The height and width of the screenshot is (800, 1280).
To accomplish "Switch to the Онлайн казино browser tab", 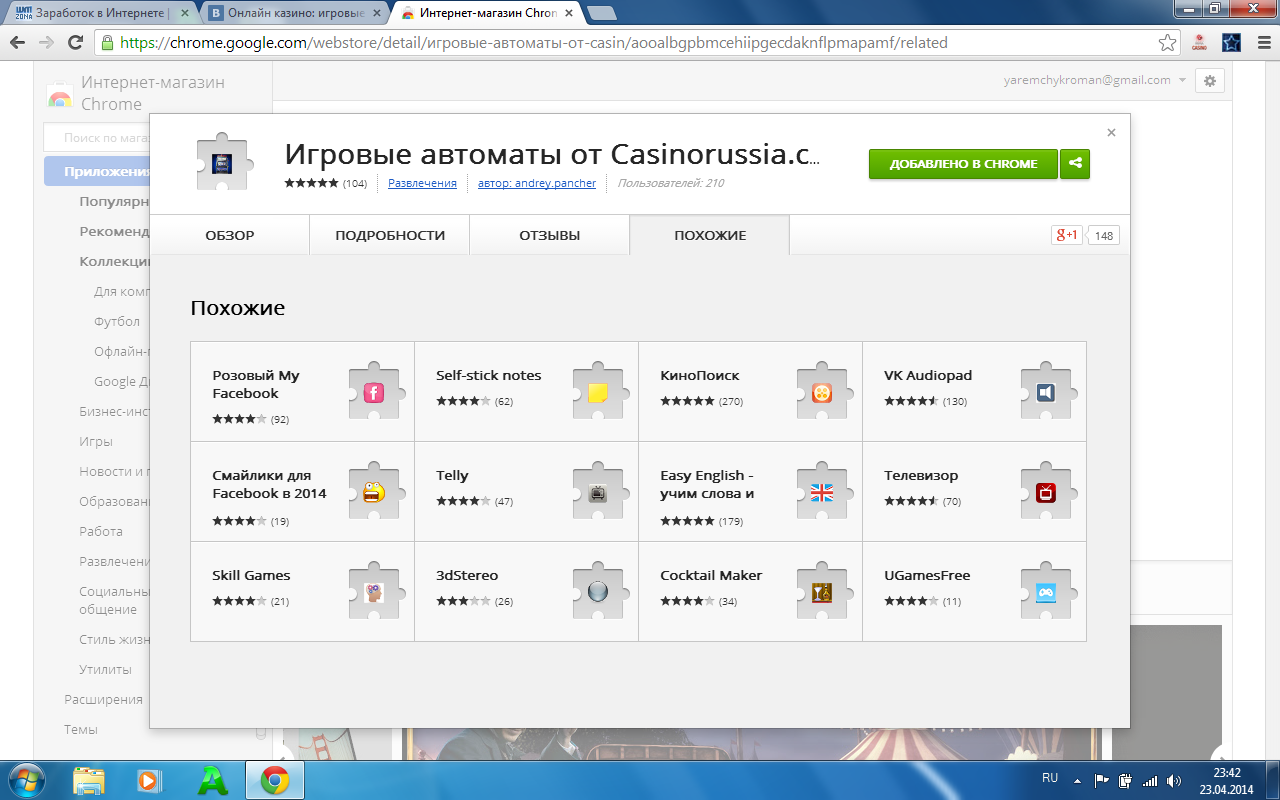I will 293,13.
